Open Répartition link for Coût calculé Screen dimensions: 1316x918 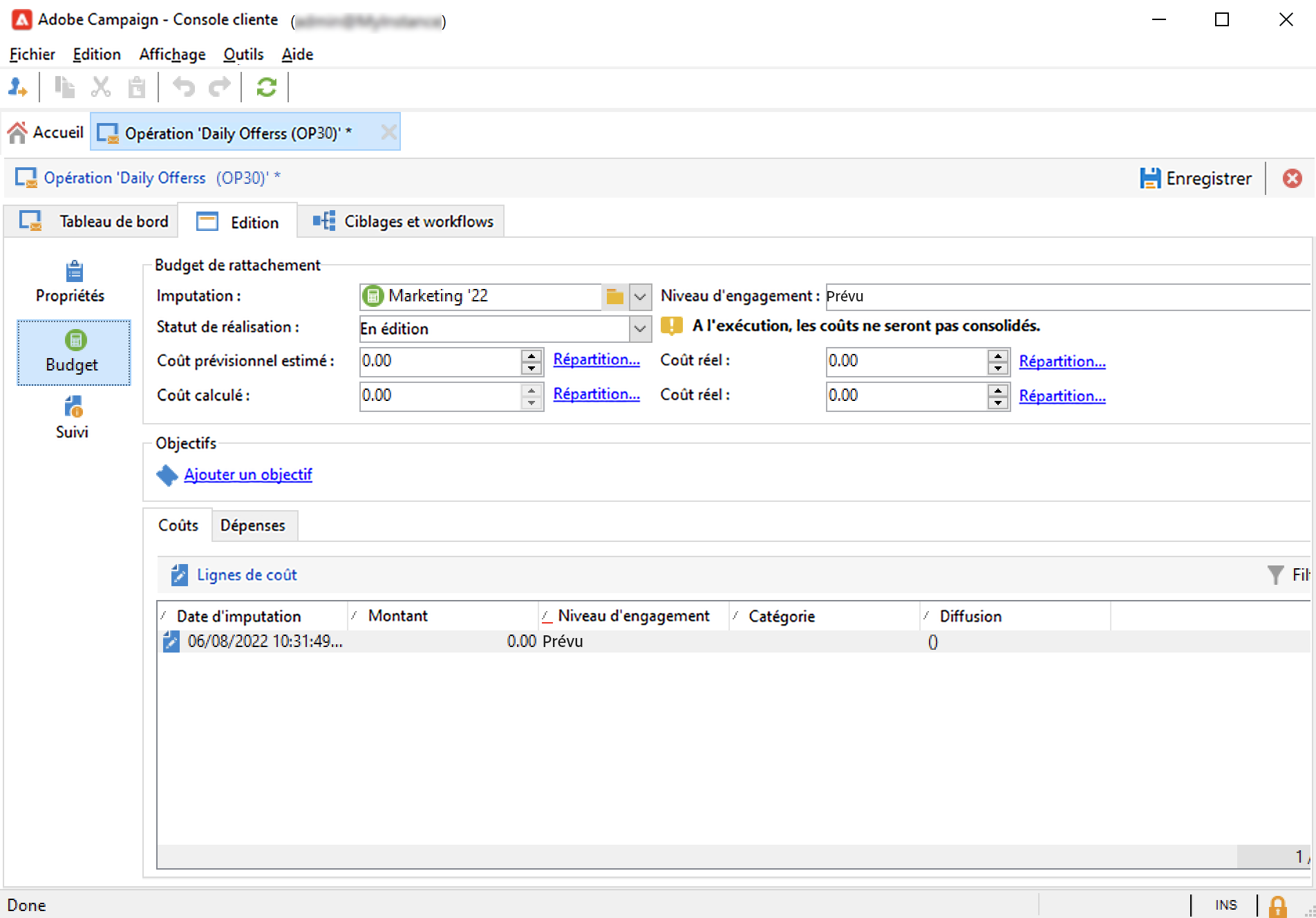[x=596, y=394]
